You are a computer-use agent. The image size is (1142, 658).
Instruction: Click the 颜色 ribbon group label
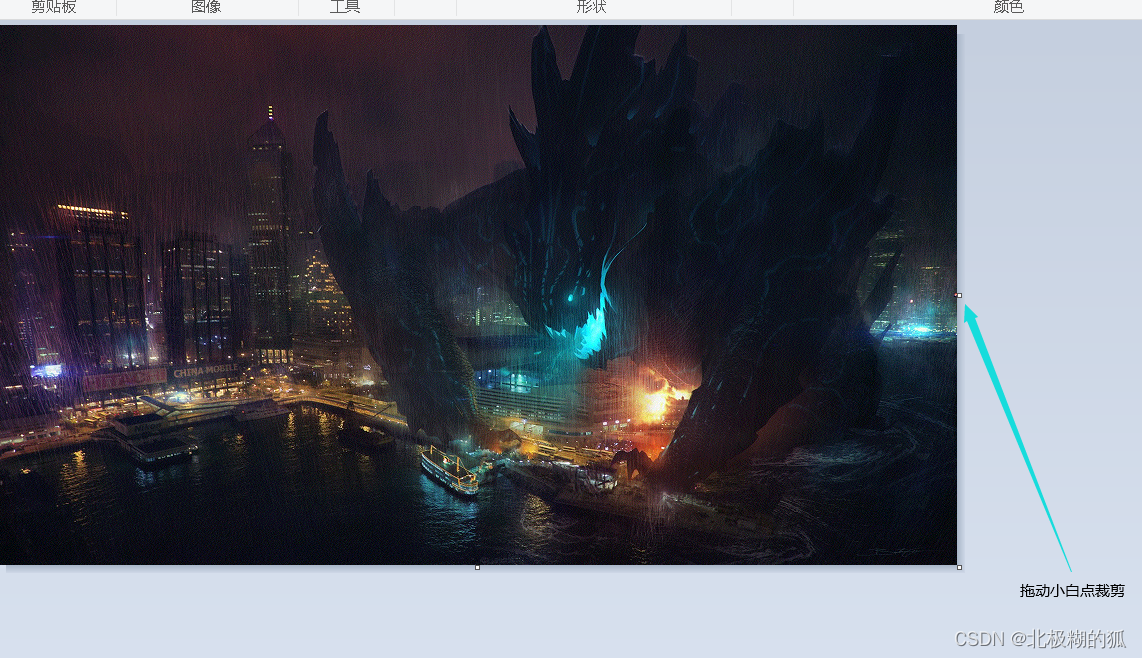pyautogui.click(x=1009, y=7)
